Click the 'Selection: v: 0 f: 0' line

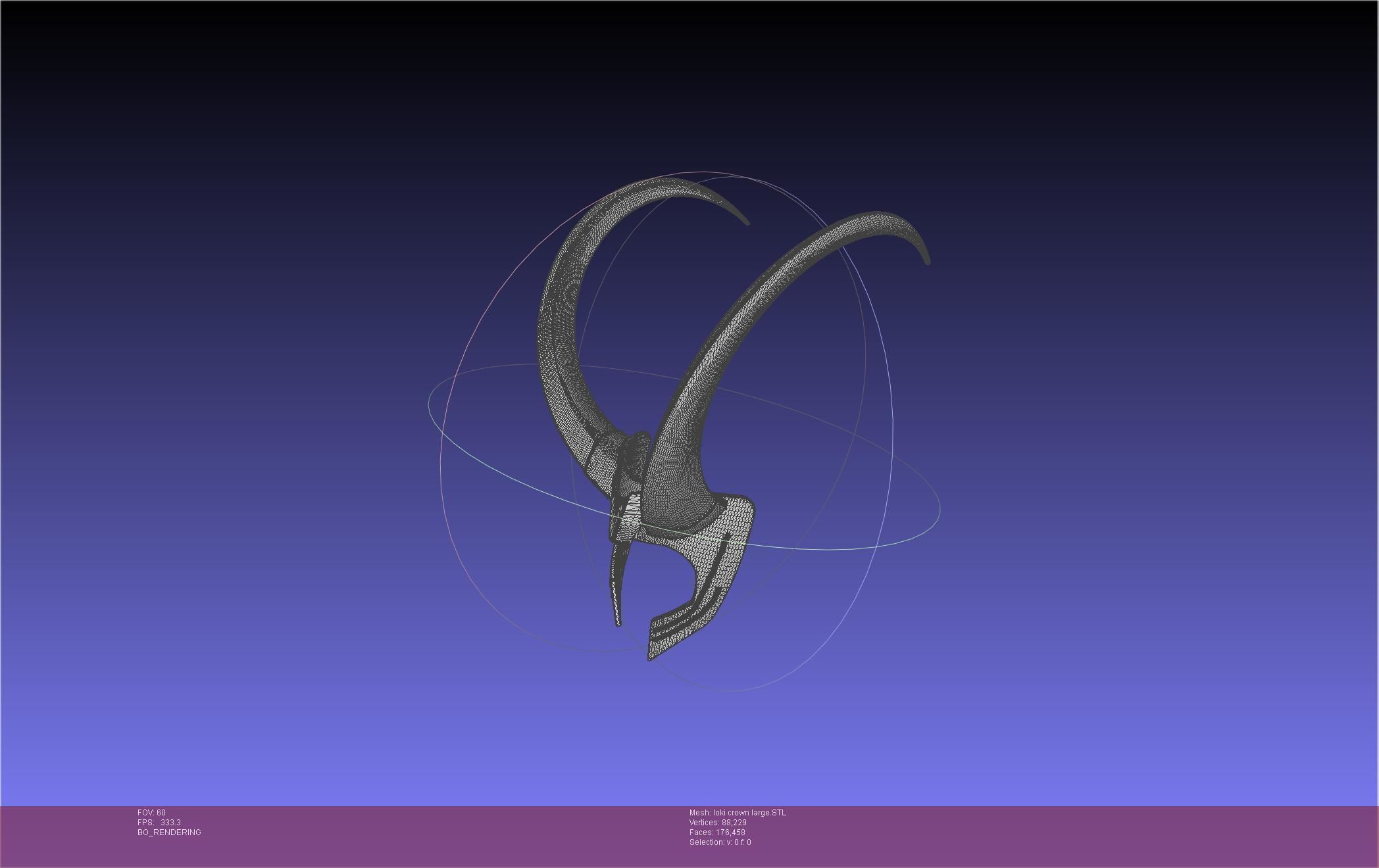tap(720, 842)
